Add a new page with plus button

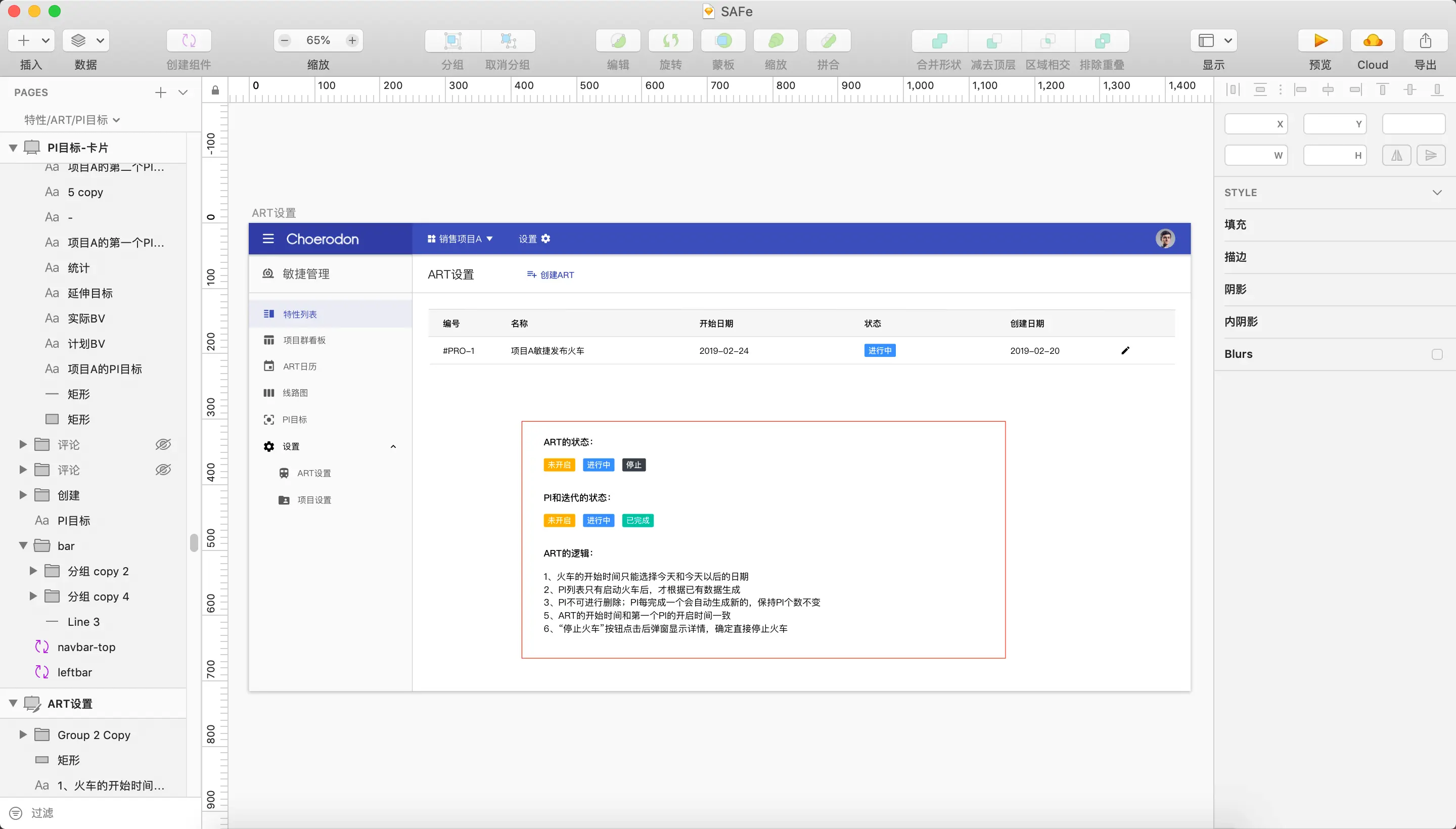click(x=161, y=92)
